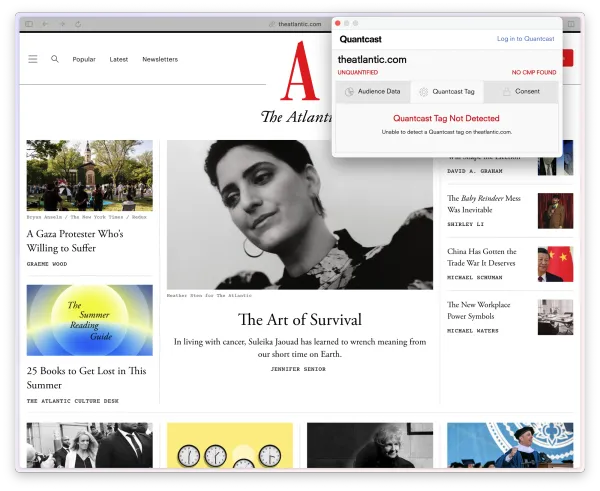Open the Summer Reading Guide image
Screen dimensions: 600x491
(x=90, y=320)
